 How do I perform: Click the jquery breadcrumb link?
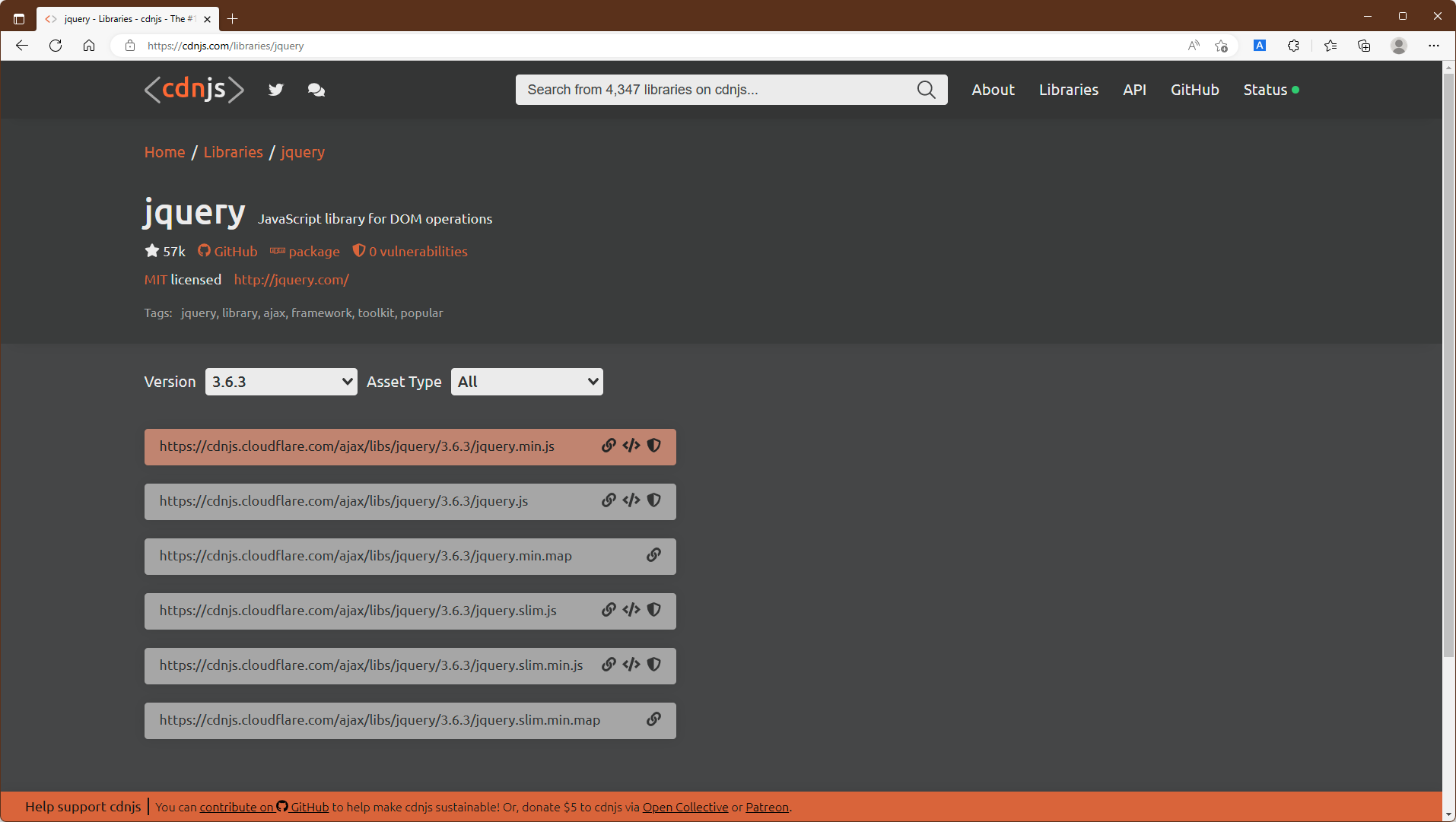point(303,152)
